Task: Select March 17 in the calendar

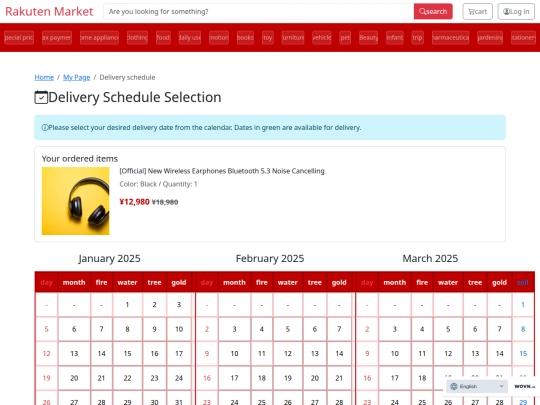Action: point(395,378)
